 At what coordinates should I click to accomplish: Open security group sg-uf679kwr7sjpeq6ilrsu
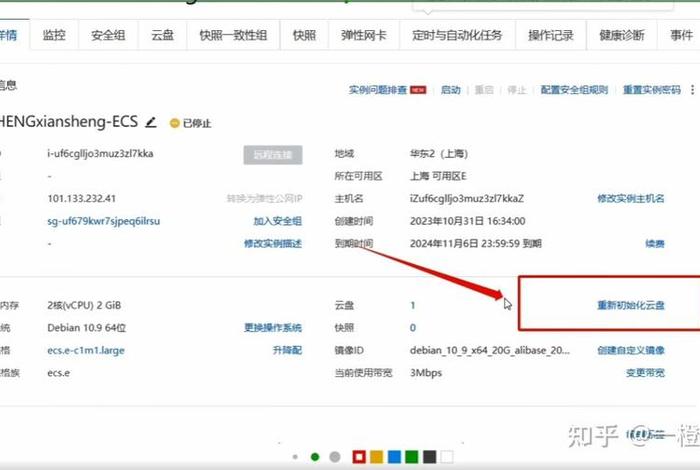pyautogui.click(x=104, y=221)
